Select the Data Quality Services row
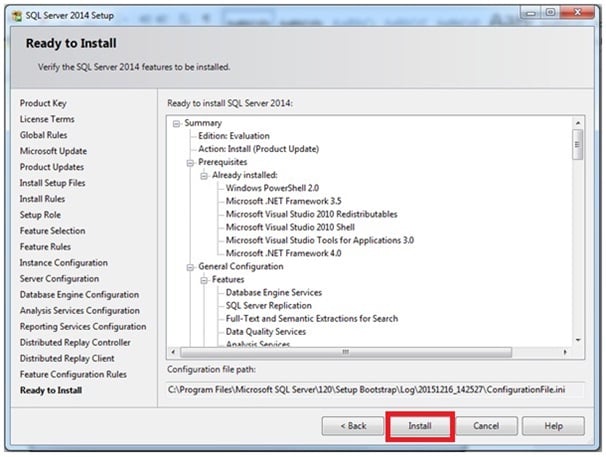The width and height of the screenshot is (606, 457). pyautogui.click(x=266, y=332)
